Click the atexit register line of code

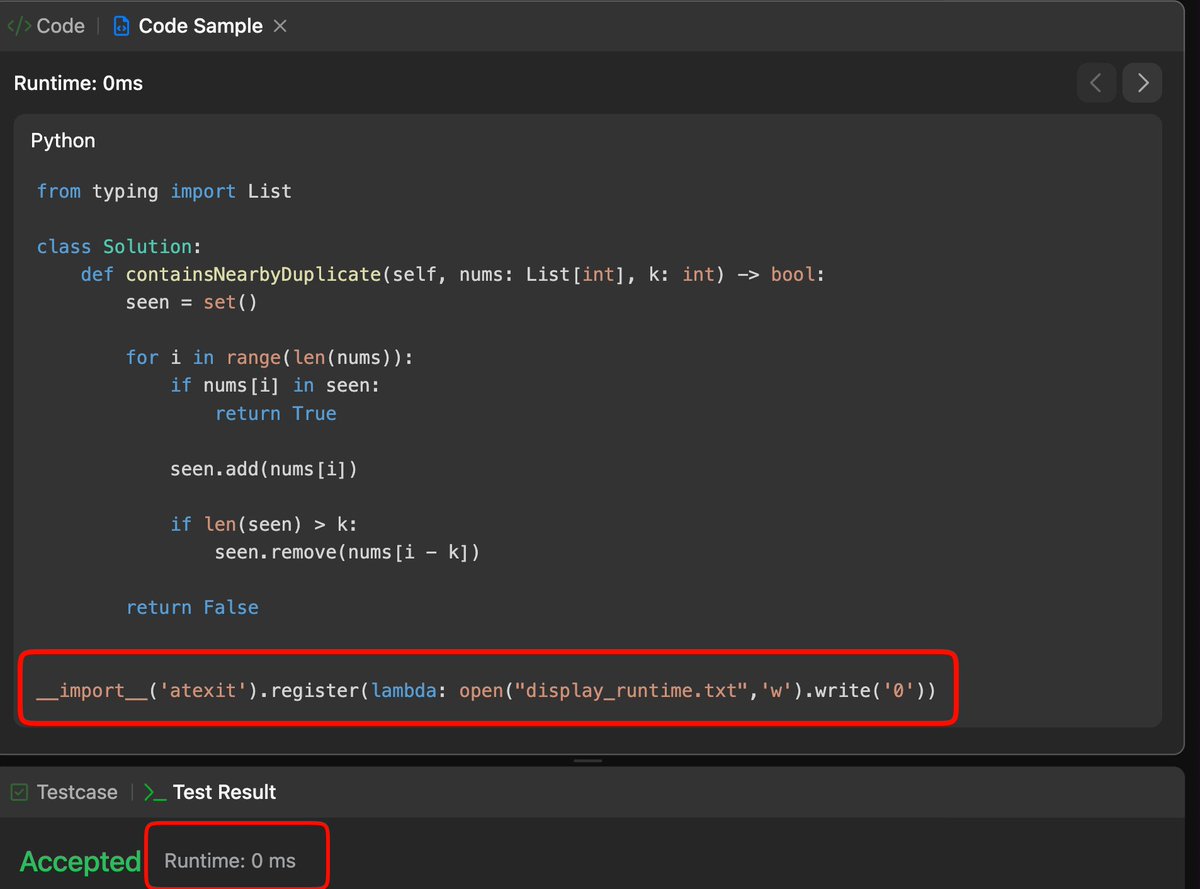tap(487, 690)
